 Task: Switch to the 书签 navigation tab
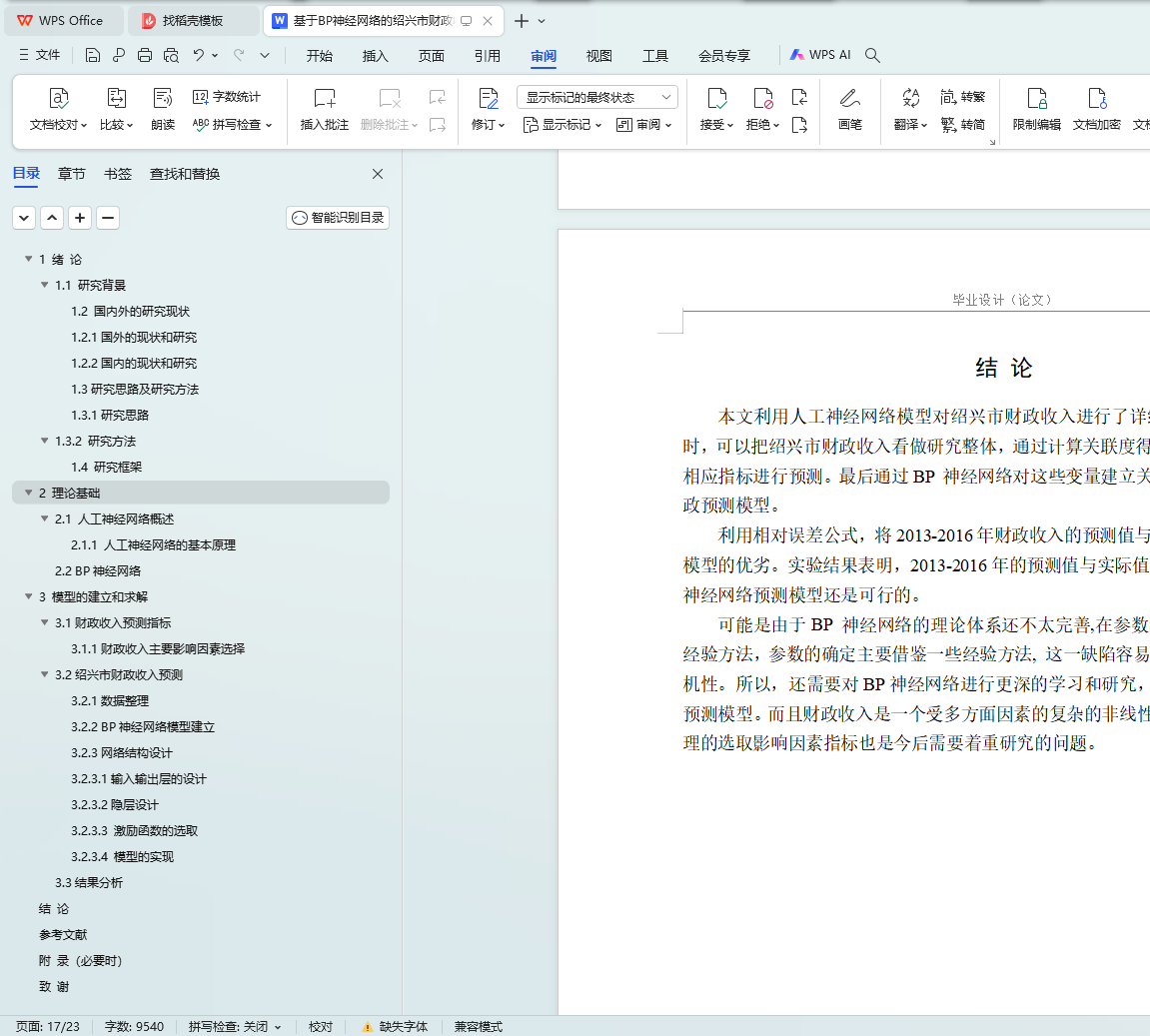[117, 174]
